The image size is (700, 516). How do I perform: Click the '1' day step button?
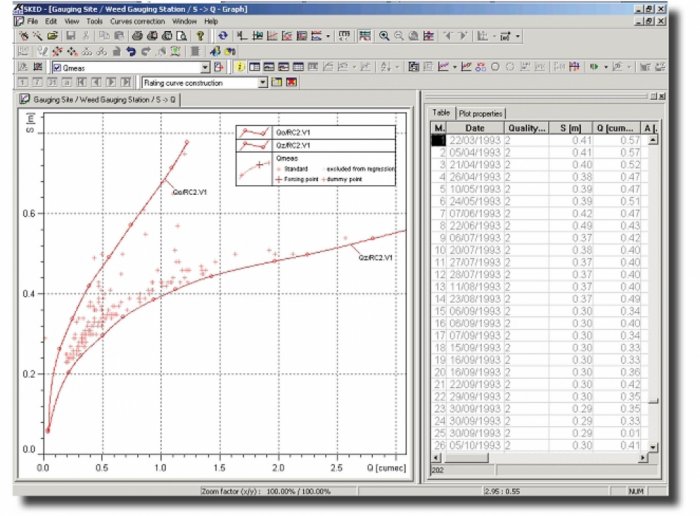[x=23, y=82]
